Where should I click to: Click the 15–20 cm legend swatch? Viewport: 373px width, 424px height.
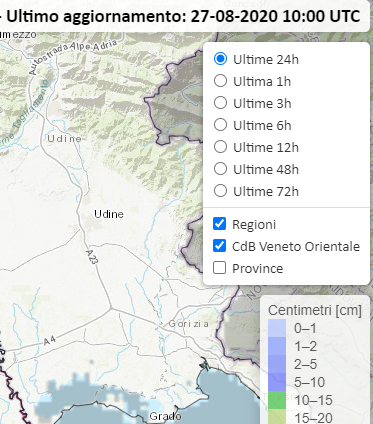[277, 417]
